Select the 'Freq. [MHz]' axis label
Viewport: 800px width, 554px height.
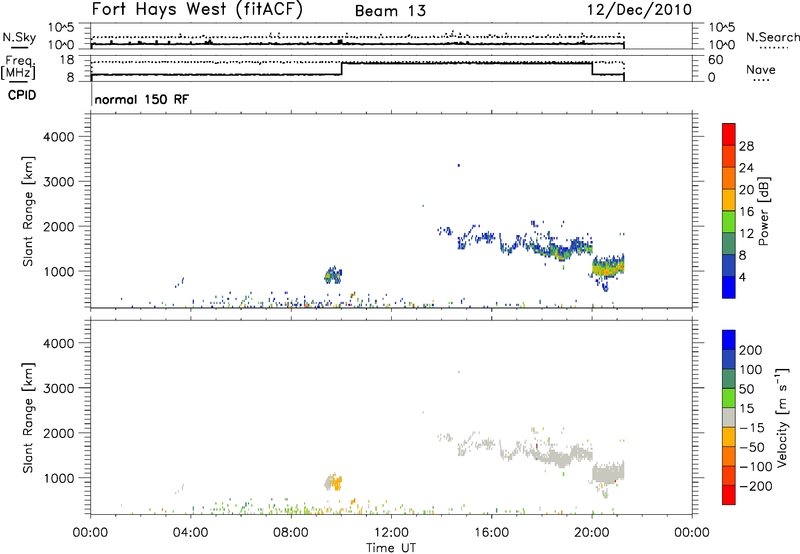click(x=20, y=67)
